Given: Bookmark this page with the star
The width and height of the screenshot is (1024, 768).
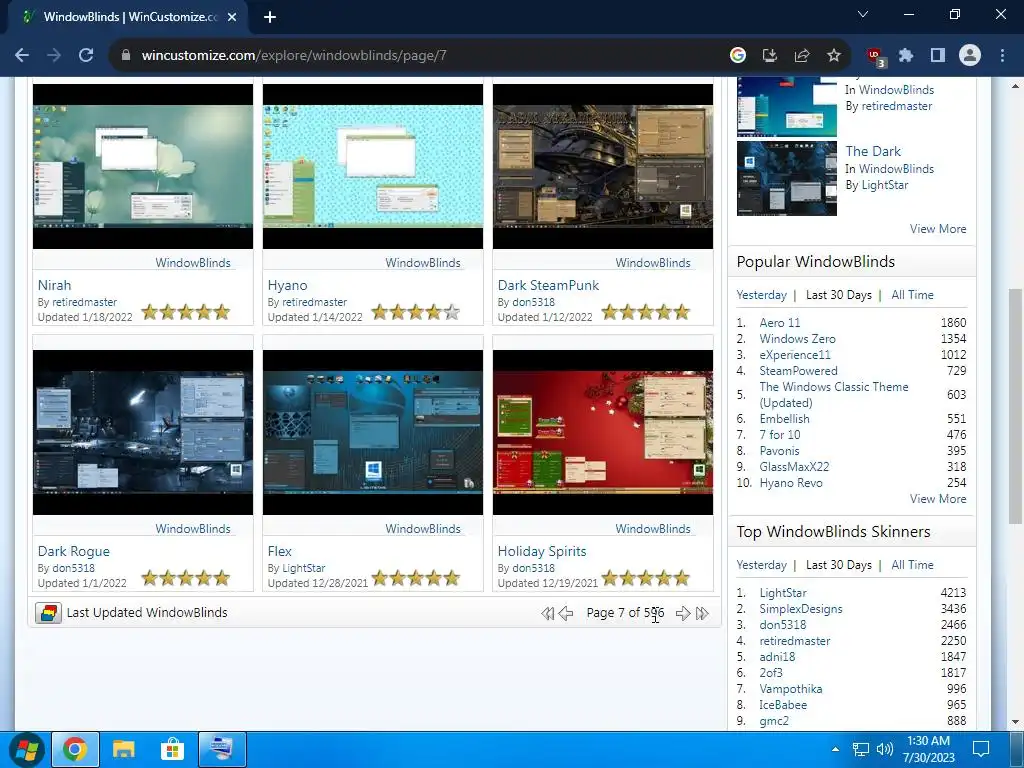Looking at the screenshot, I should pyautogui.click(x=834, y=56).
